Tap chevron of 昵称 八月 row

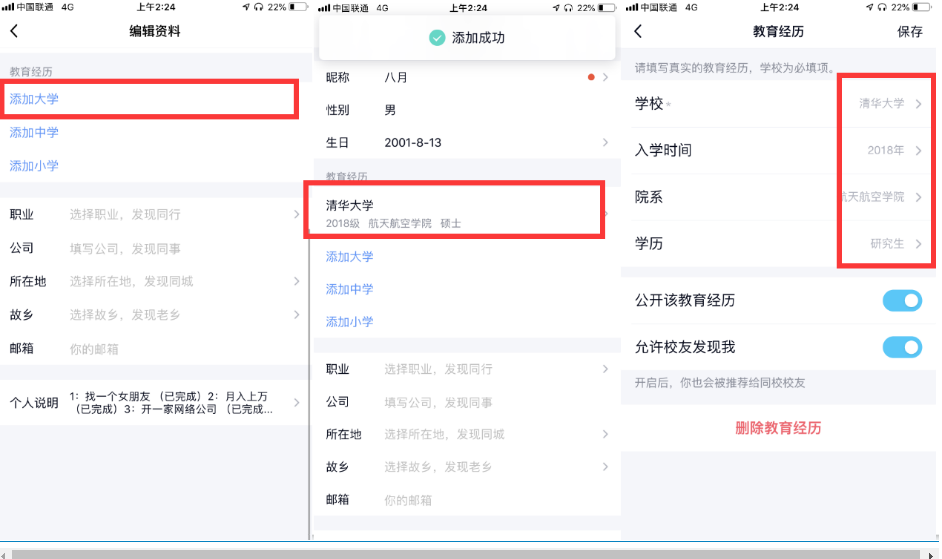tap(606, 77)
